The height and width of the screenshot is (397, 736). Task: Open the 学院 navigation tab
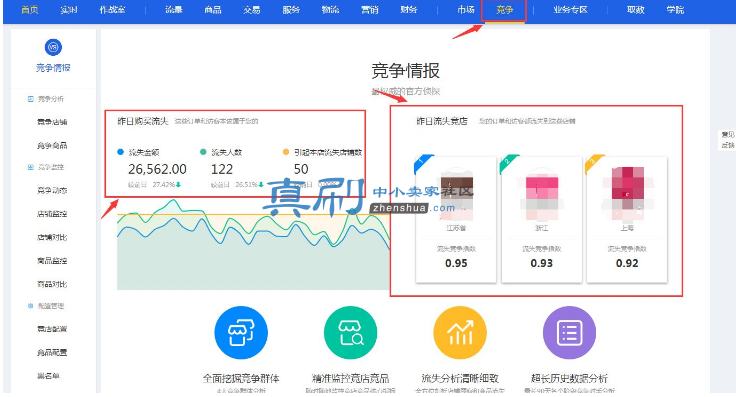675,10
